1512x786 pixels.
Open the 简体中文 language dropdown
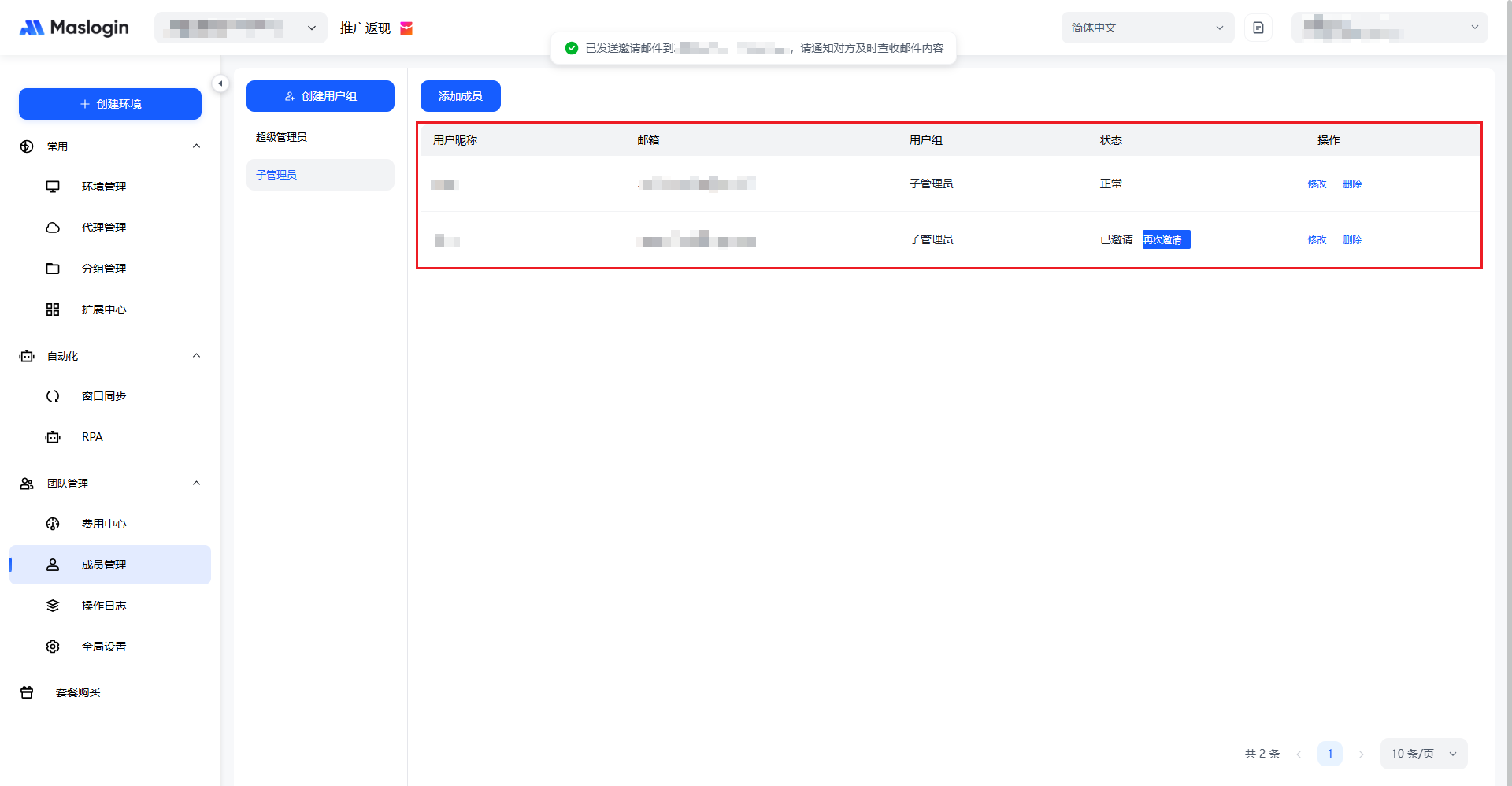tap(1147, 28)
